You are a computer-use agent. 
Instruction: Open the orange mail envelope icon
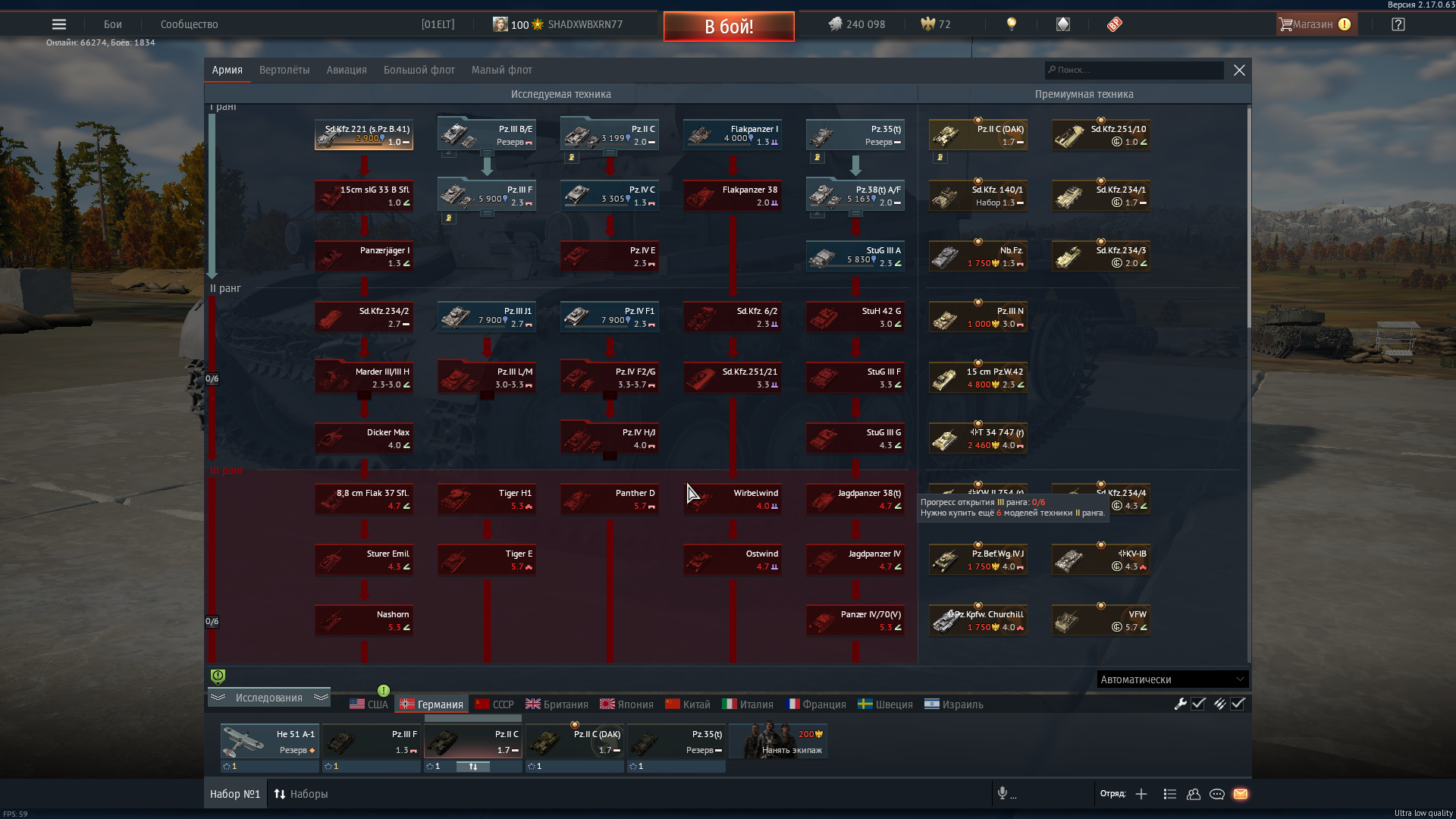1241,794
